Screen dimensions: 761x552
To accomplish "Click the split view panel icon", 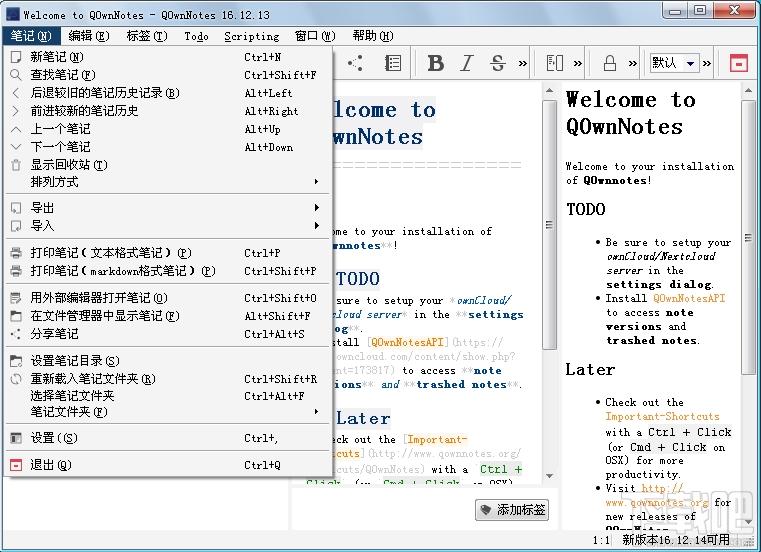I will click(x=555, y=63).
